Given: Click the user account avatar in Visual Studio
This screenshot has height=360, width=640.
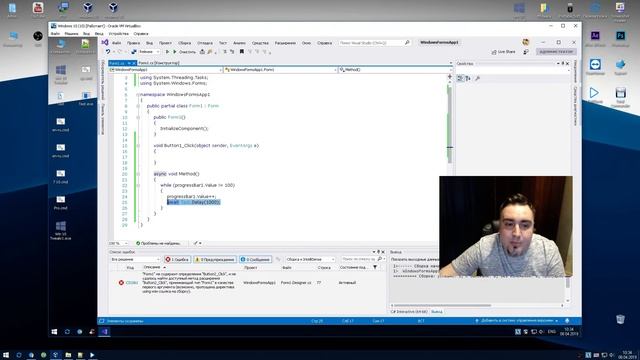Looking at the screenshot, I should 526,42.
